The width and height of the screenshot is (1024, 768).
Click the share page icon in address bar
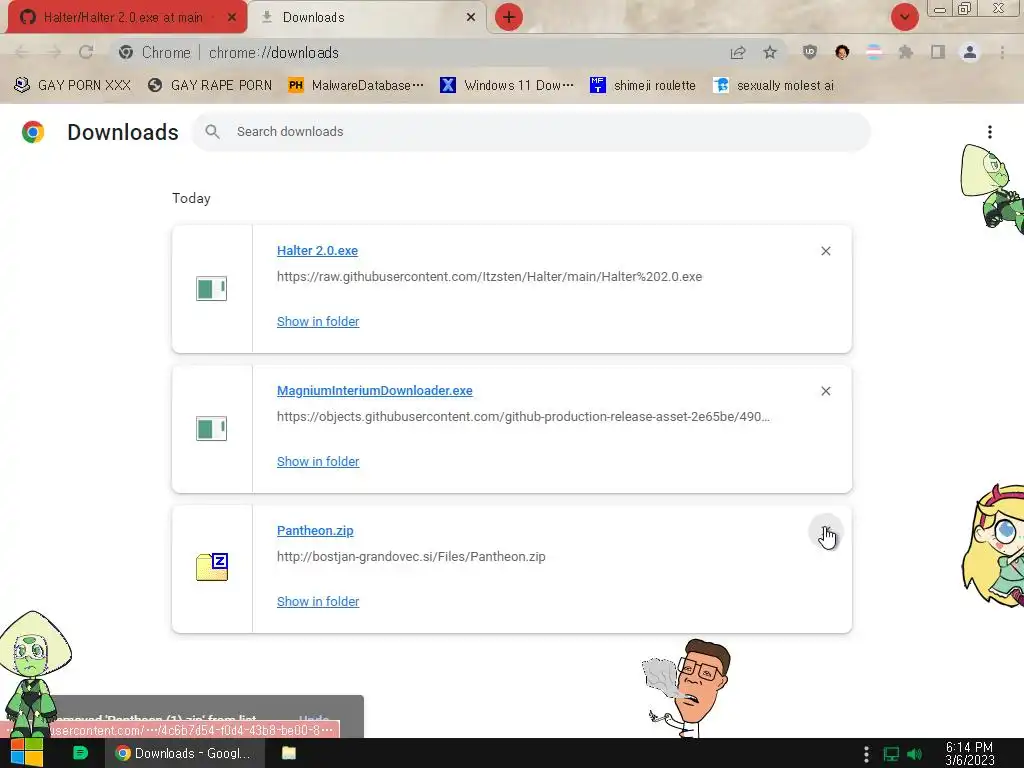738,53
